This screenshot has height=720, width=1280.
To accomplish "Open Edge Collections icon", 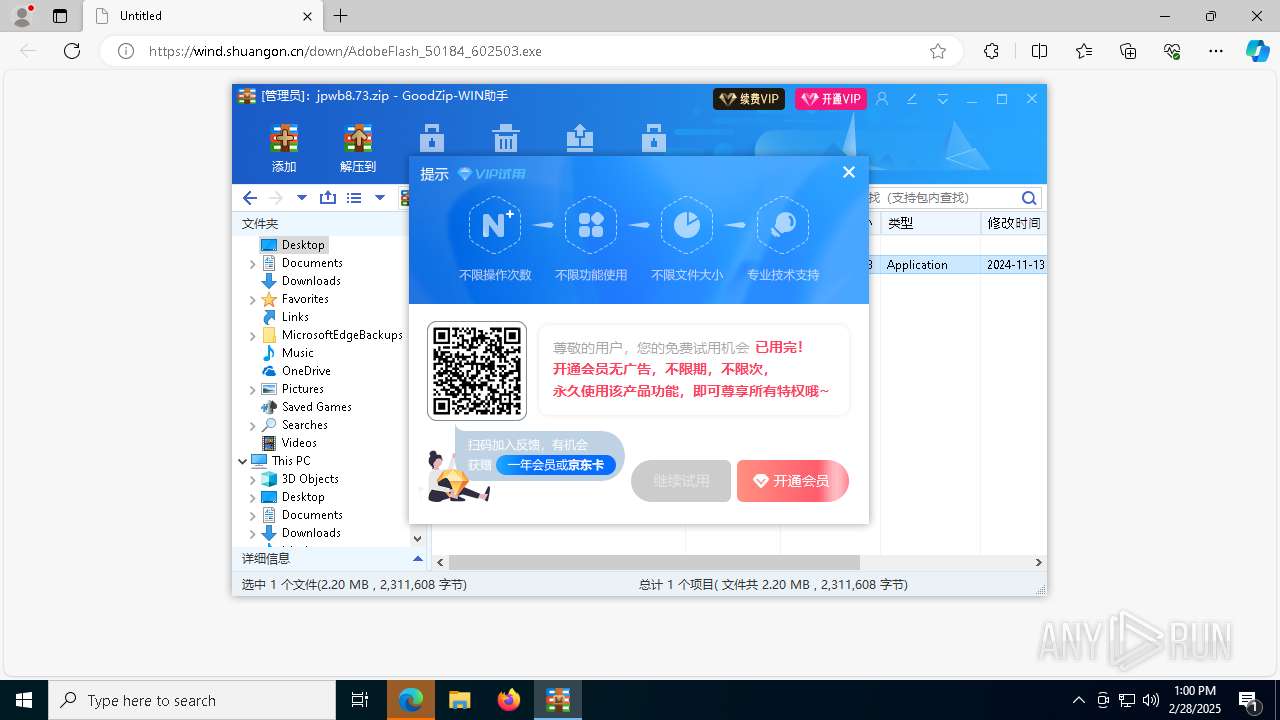I will tap(1128, 51).
